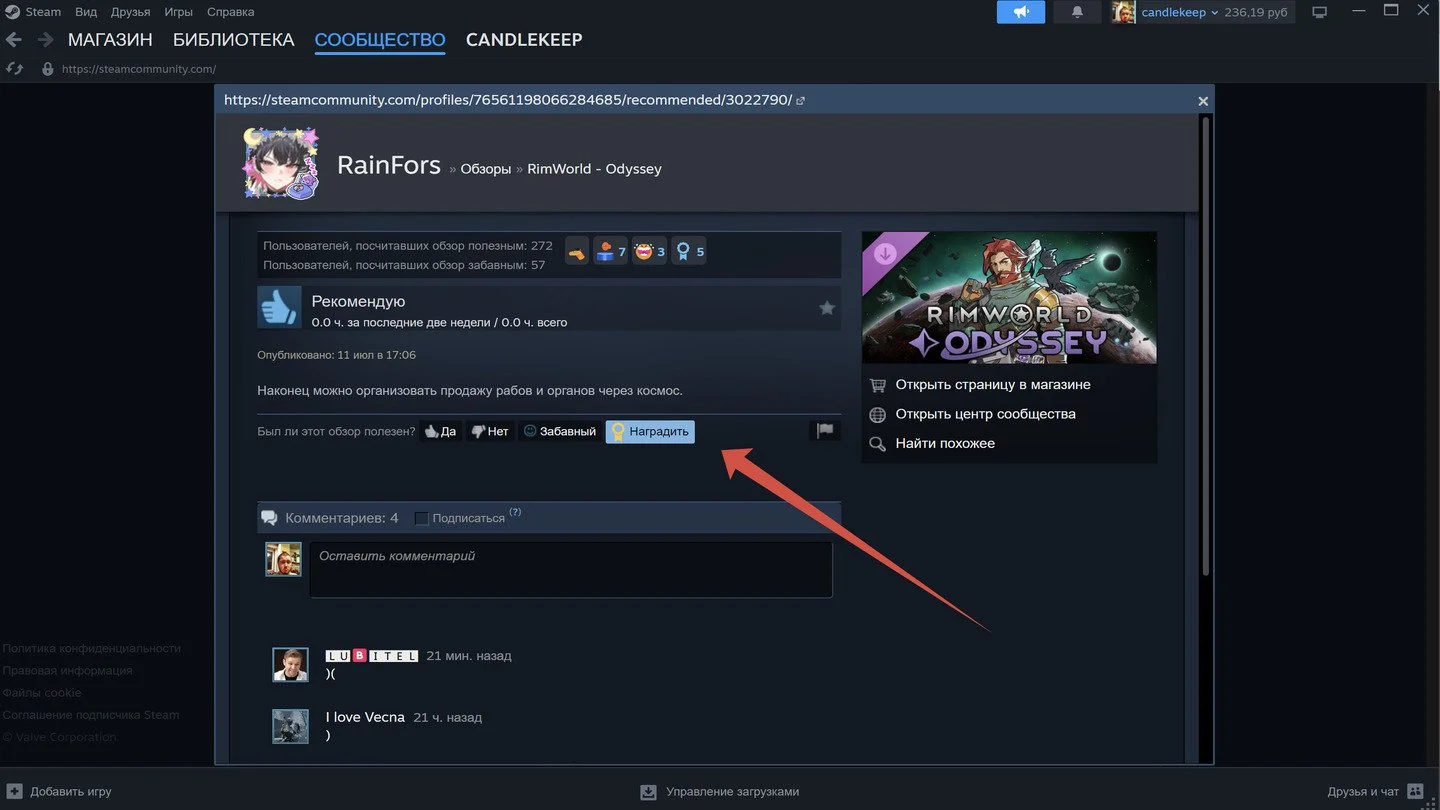Click the first award icon without a count

[x=577, y=252]
